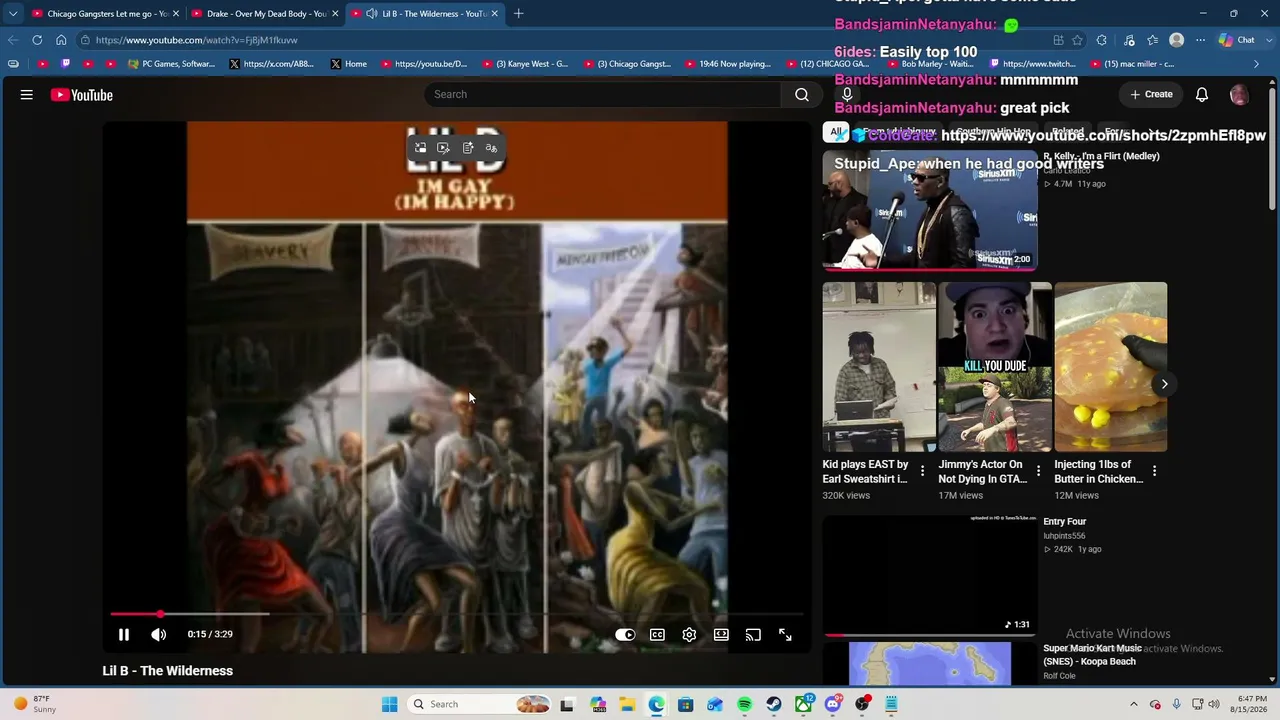Close the Drake Over My Dead Body tab
The width and height of the screenshot is (1280, 720).
(335, 14)
